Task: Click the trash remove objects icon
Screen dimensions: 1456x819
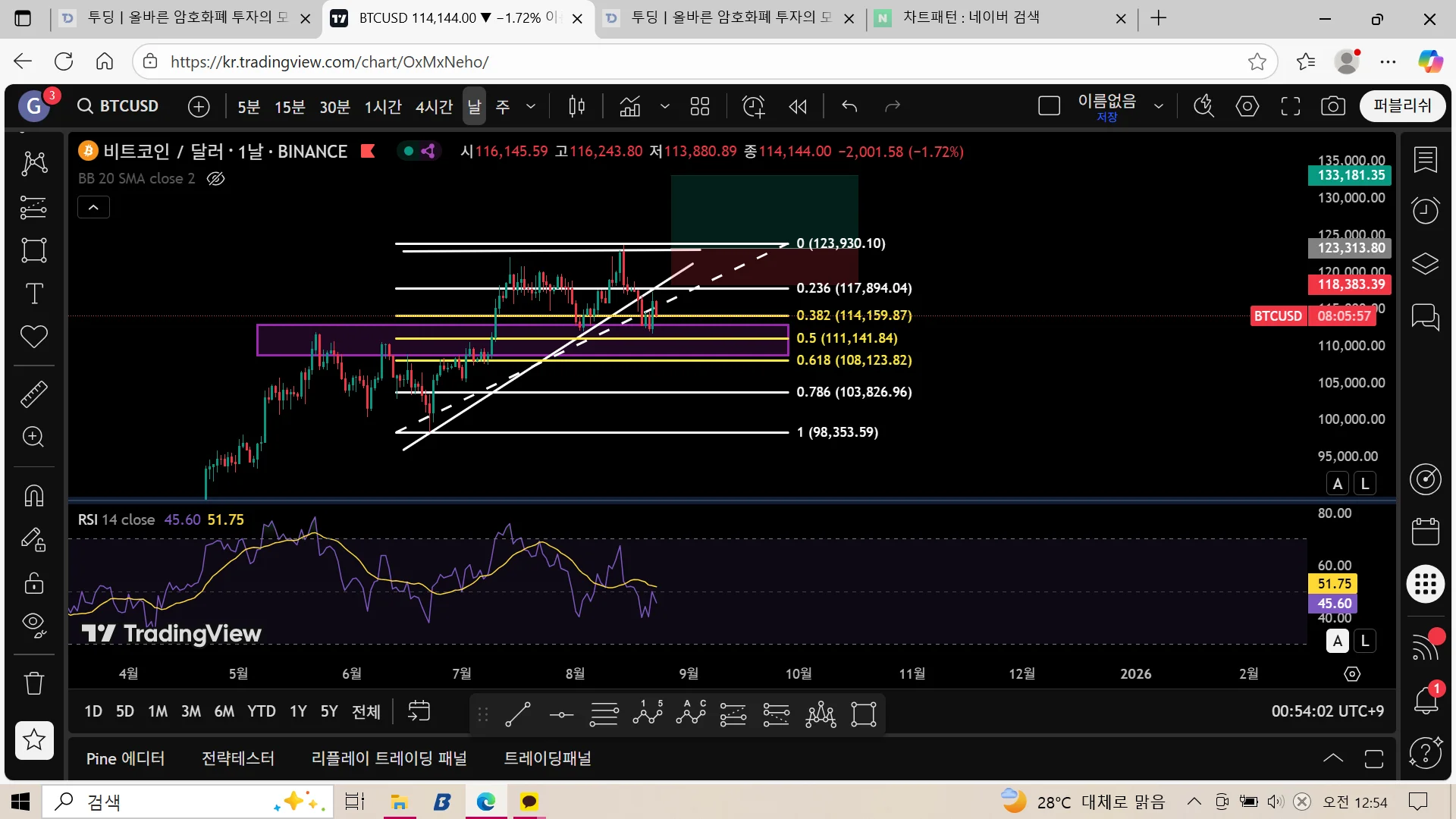Action: 33,683
